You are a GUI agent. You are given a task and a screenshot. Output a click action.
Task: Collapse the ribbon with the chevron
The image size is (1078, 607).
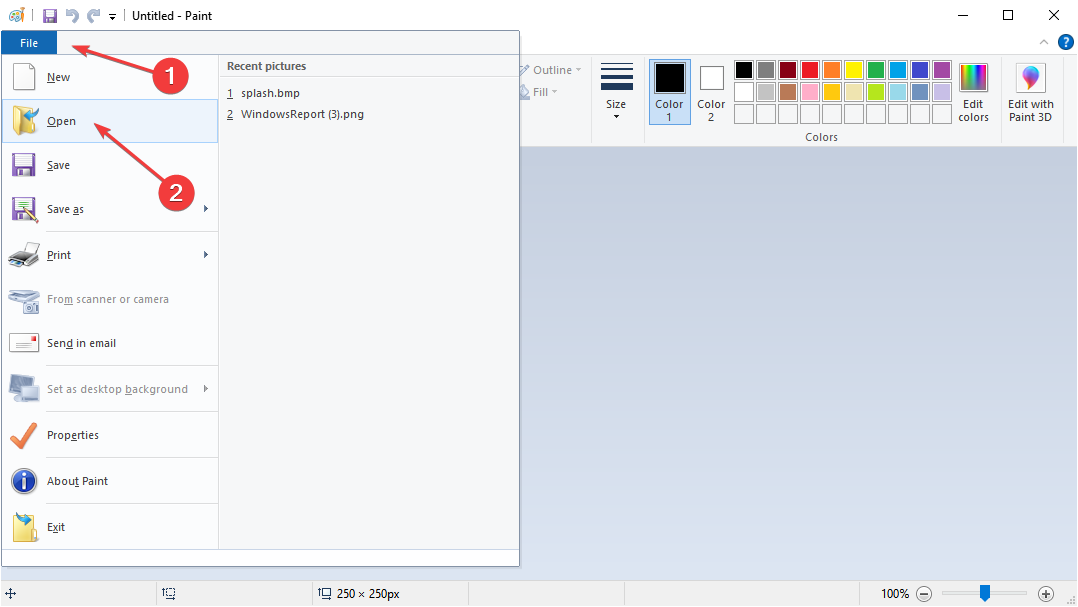1044,43
